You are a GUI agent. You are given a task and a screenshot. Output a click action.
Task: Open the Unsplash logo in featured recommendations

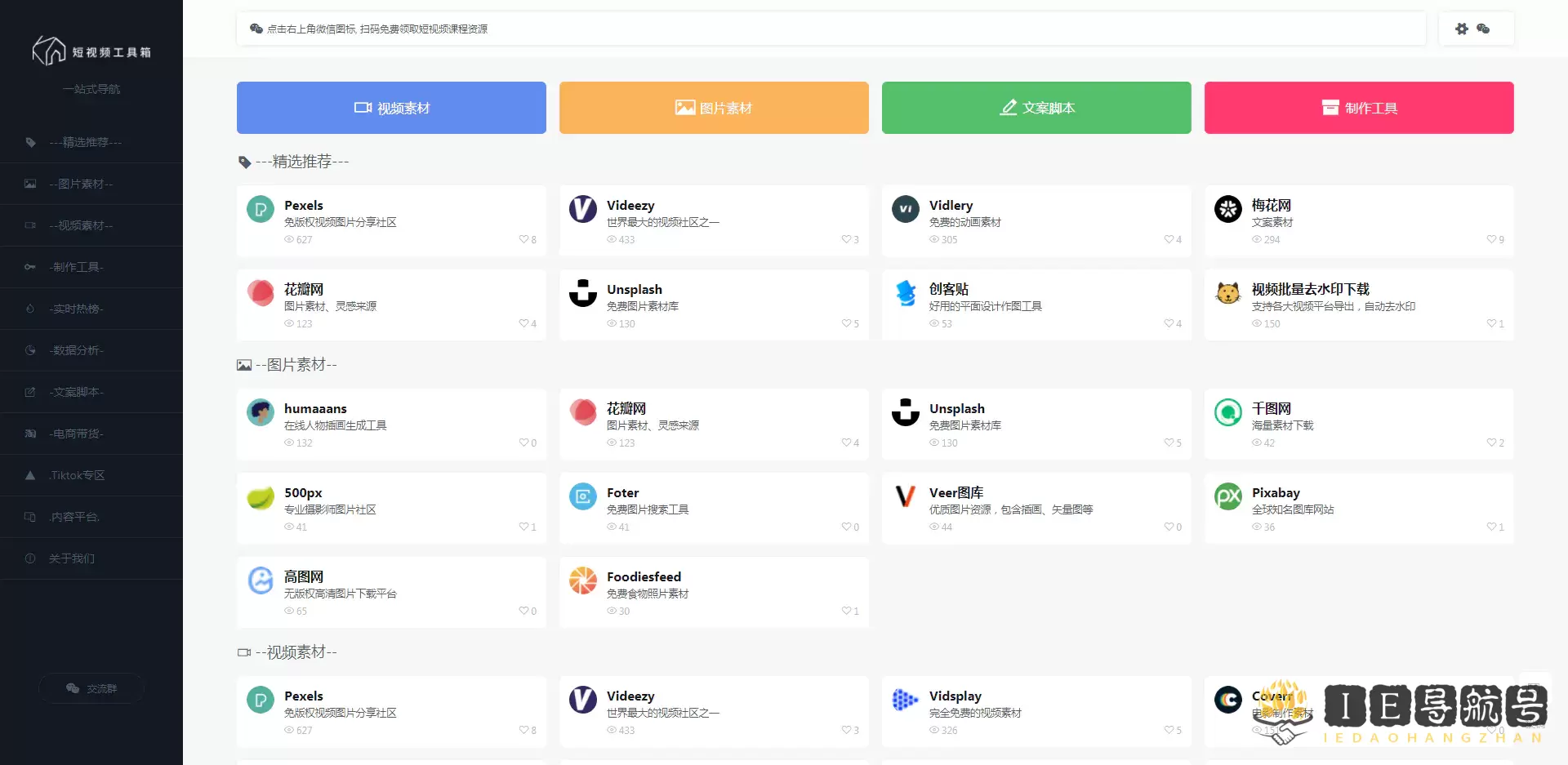click(x=582, y=293)
